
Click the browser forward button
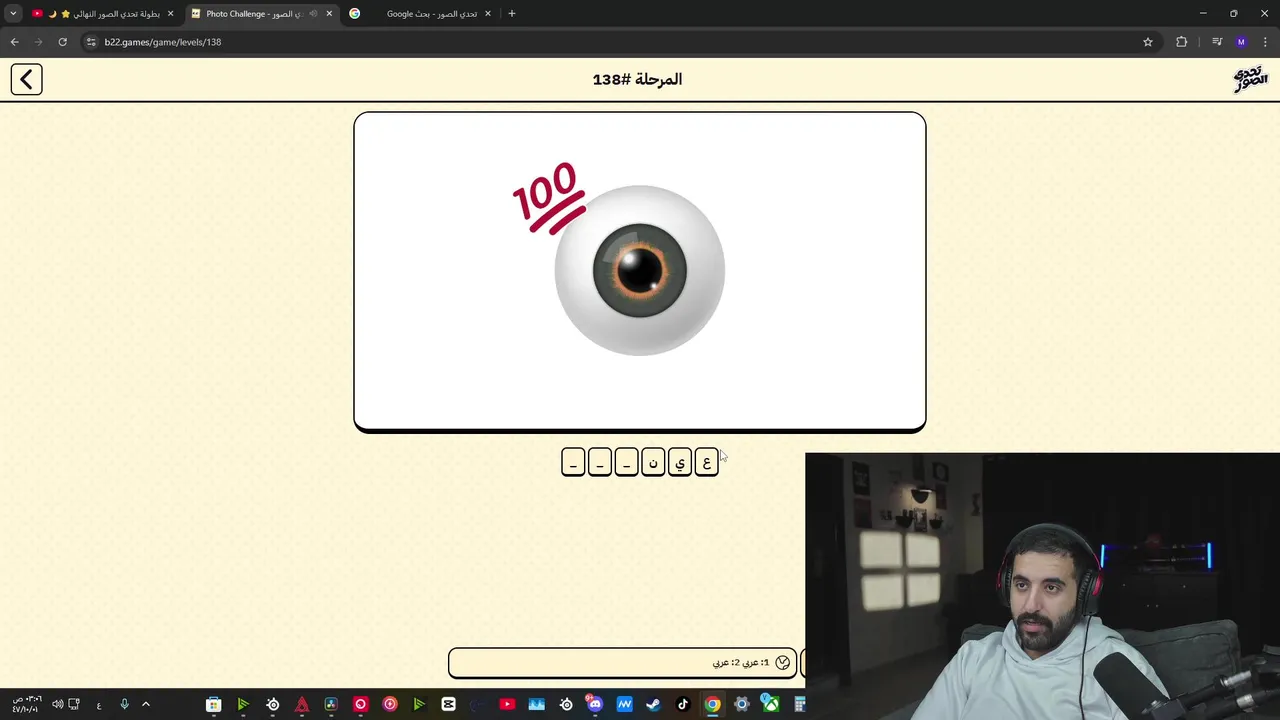tap(38, 42)
